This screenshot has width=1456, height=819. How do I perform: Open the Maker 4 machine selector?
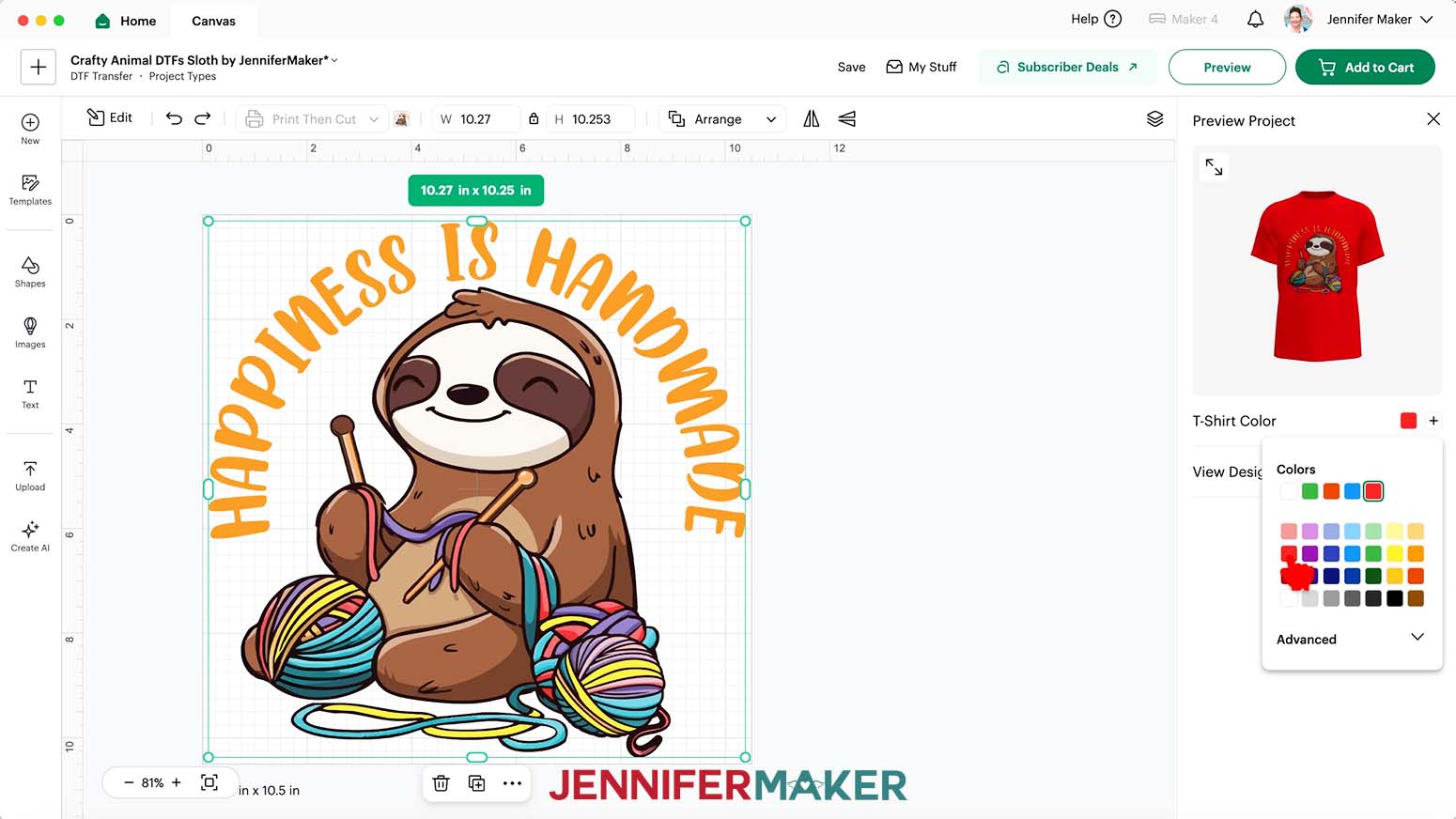coord(1184,19)
